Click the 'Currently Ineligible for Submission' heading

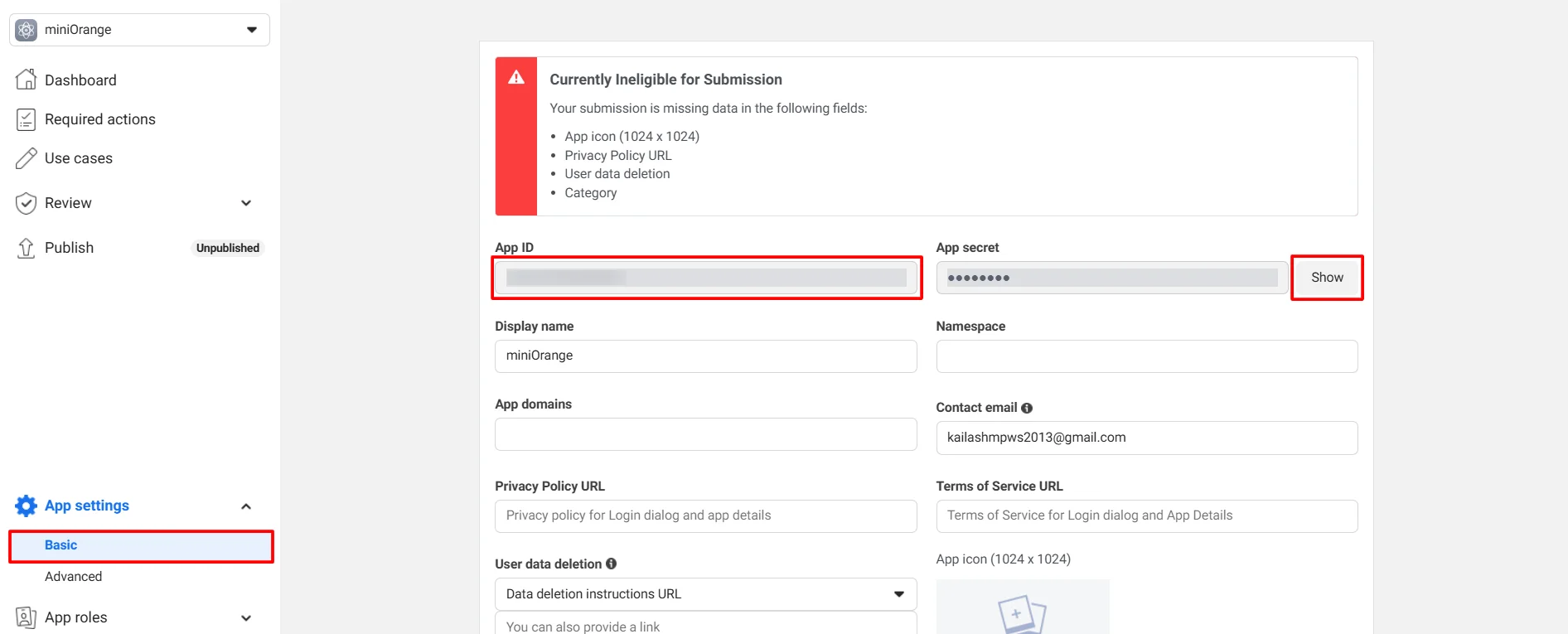pyautogui.click(x=666, y=80)
